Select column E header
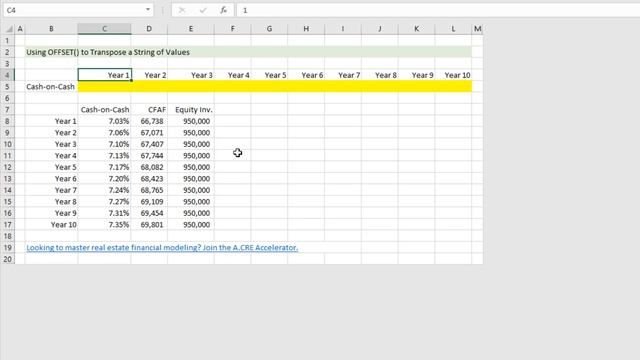The image size is (640, 360). (191, 29)
